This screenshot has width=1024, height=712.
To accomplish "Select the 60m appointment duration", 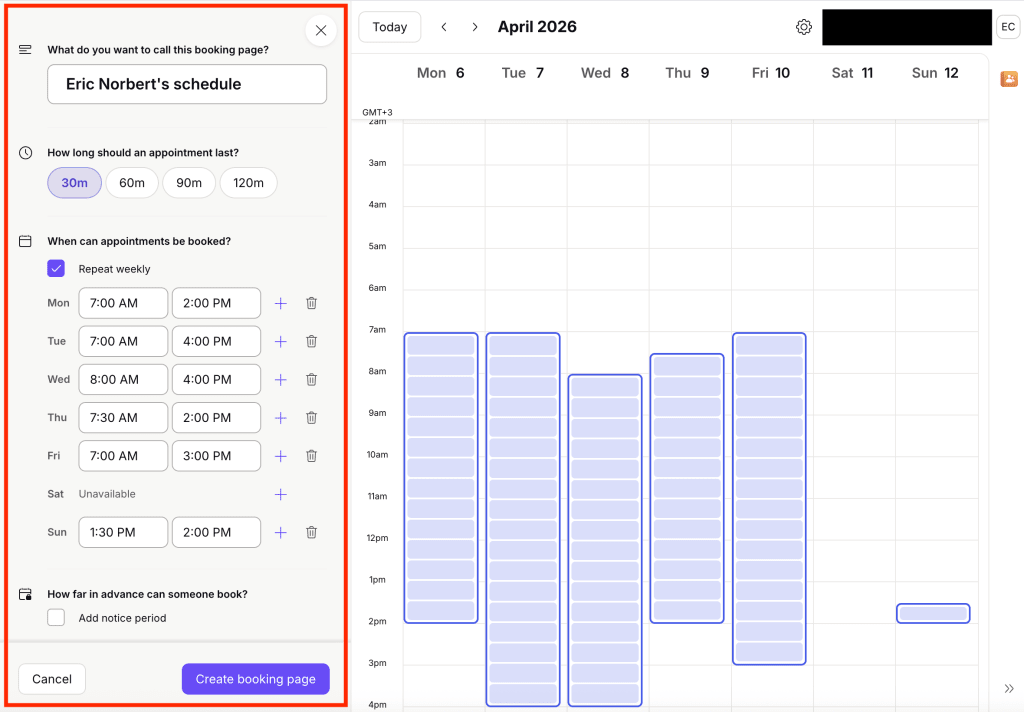I will coord(132,183).
